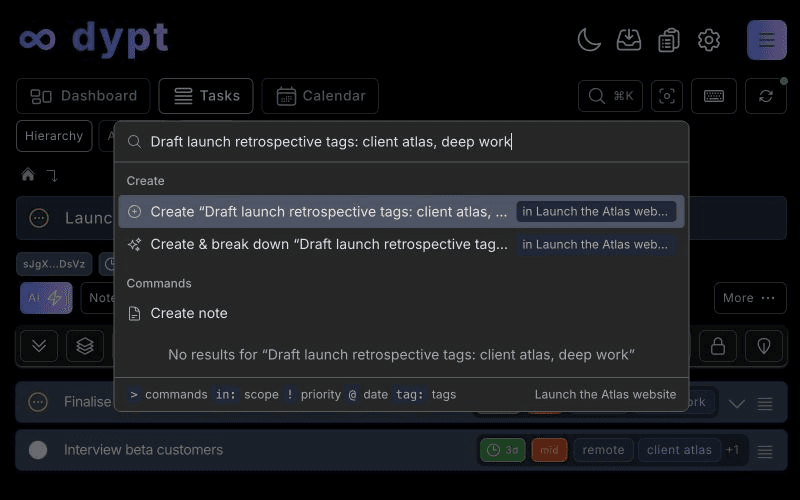Switch to the Calendar tab
The image size is (800, 500).
[x=320, y=96]
